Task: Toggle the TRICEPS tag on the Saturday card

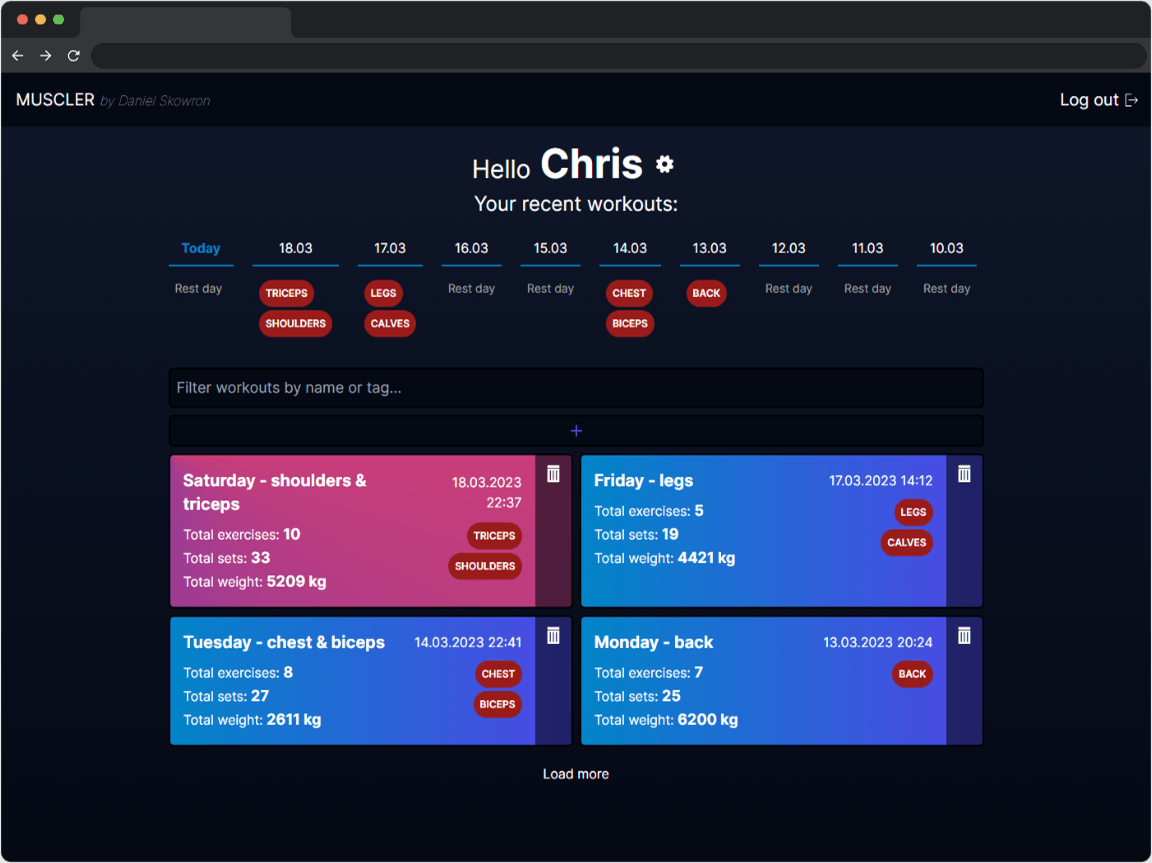Action: tap(494, 536)
